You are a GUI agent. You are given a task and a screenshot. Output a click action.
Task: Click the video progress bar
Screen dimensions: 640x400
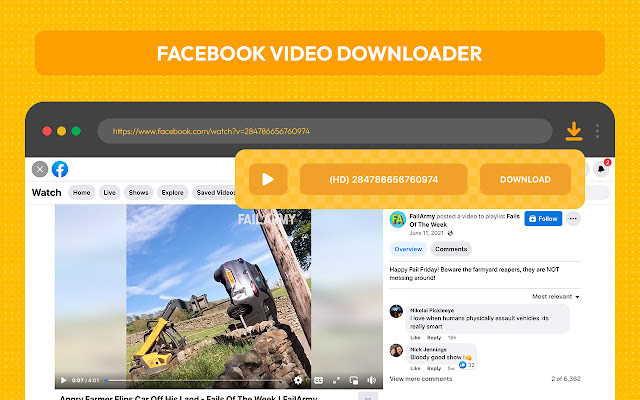193,380
